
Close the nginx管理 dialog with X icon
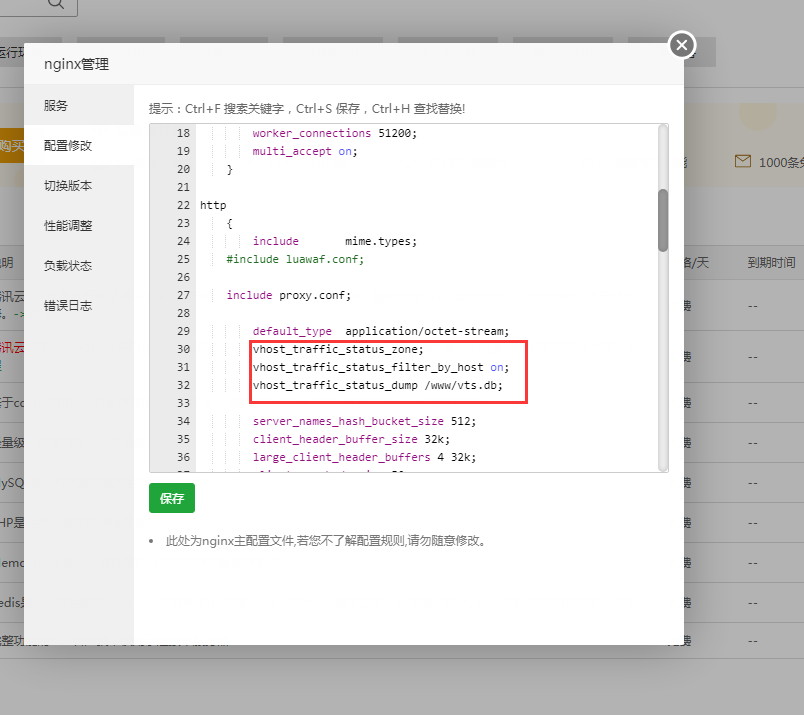click(x=682, y=45)
